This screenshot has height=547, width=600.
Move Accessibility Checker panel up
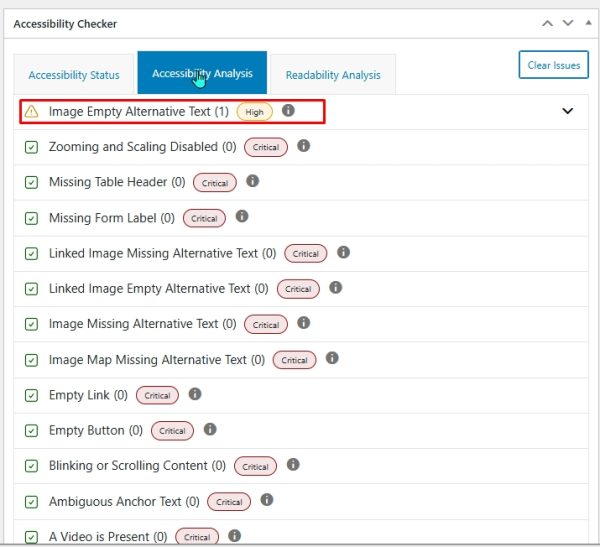(x=548, y=23)
